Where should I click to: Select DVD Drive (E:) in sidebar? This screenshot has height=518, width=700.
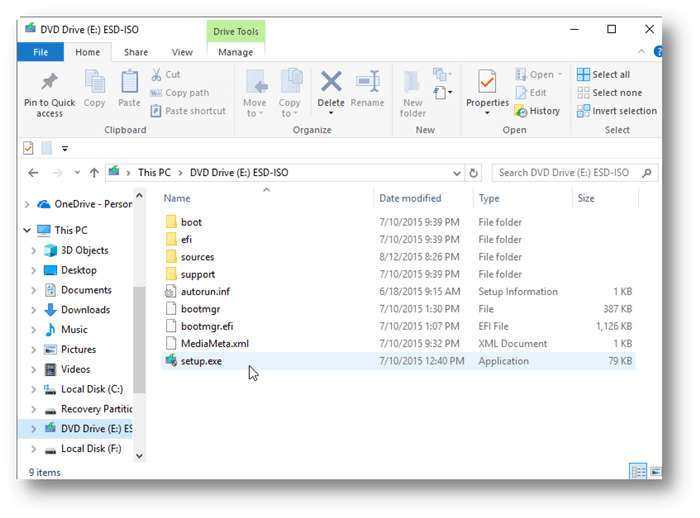tap(76, 429)
